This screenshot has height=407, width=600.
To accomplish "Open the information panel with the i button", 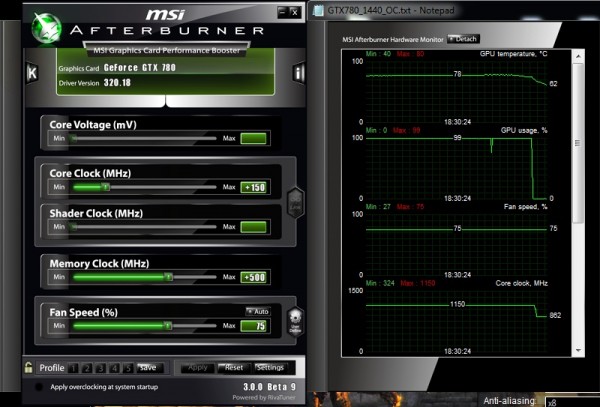I will point(299,72).
